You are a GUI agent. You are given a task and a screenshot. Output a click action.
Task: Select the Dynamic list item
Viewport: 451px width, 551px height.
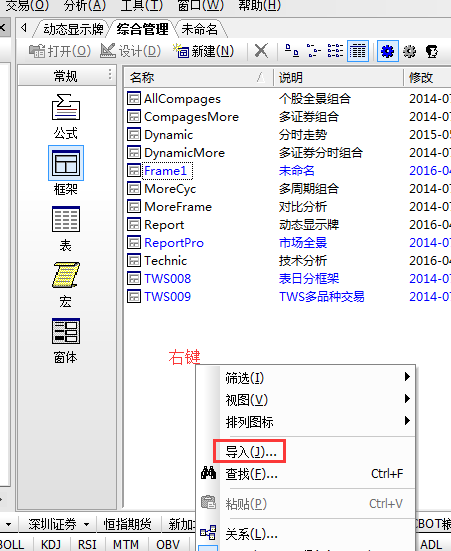(169, 135)
